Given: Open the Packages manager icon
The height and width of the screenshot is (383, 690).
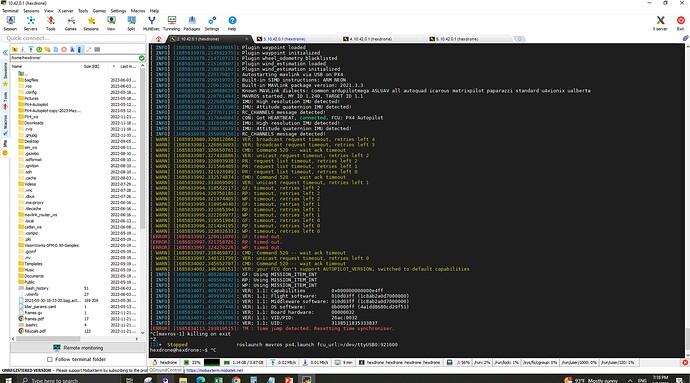Looking at the screenshot, I should point(191,23).
